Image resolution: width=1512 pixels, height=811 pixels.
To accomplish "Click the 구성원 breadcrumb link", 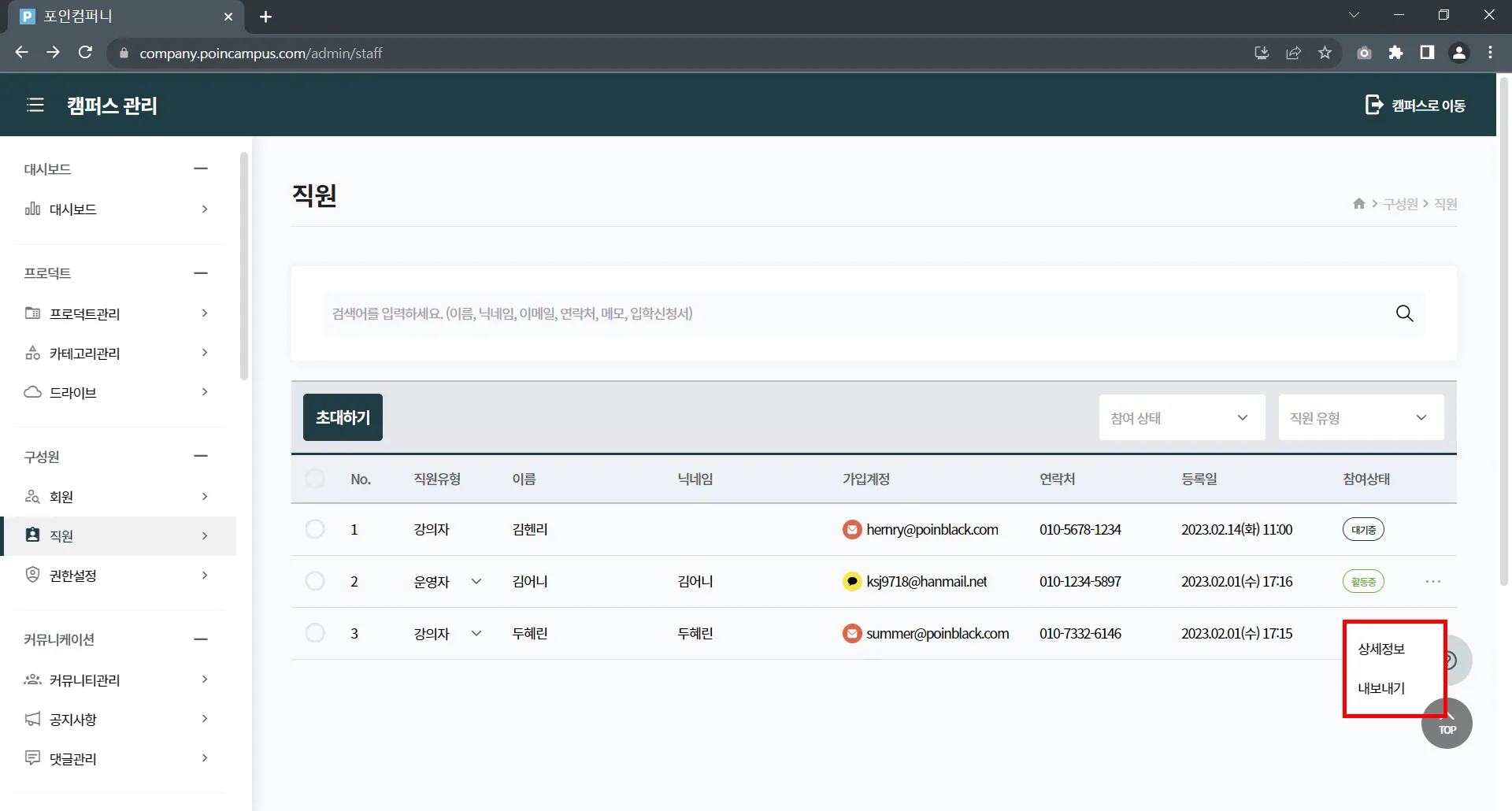I will (1400, 204).
